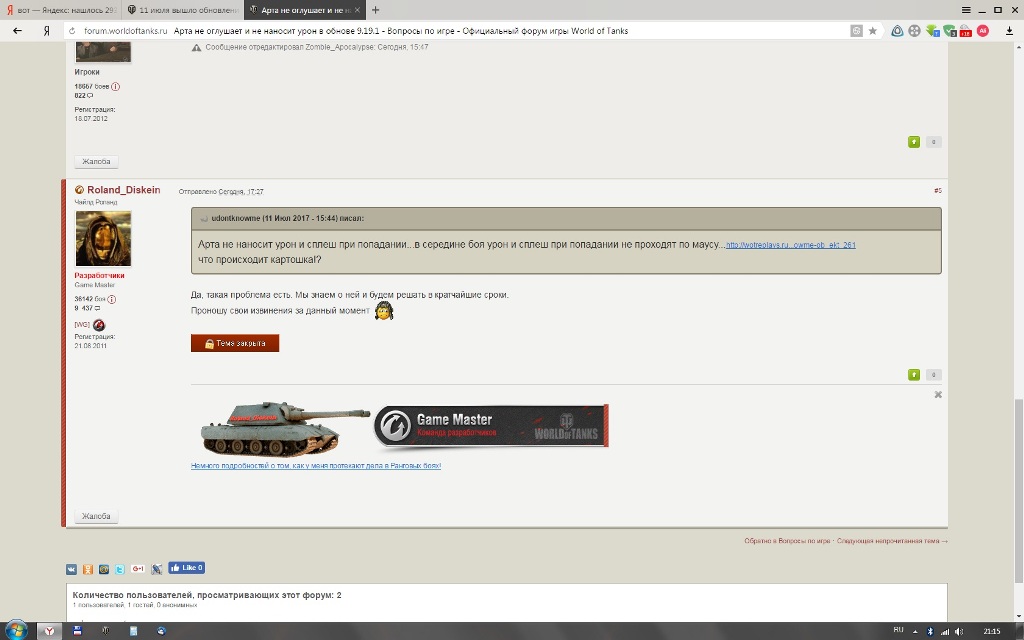Click the rating counter on the upper post

933,142
